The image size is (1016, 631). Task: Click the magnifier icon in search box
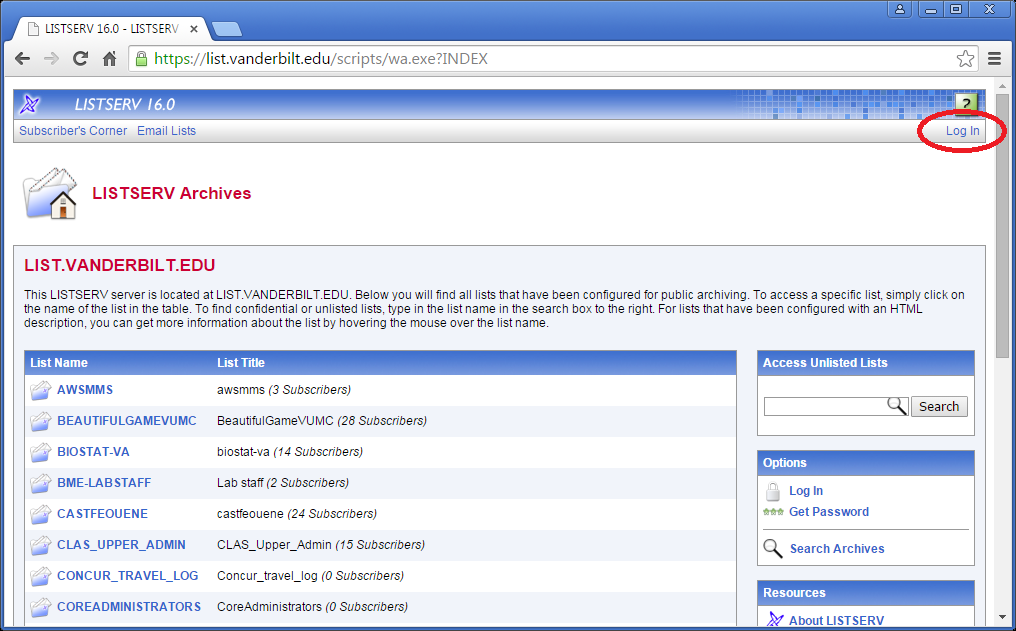(896, 406)
